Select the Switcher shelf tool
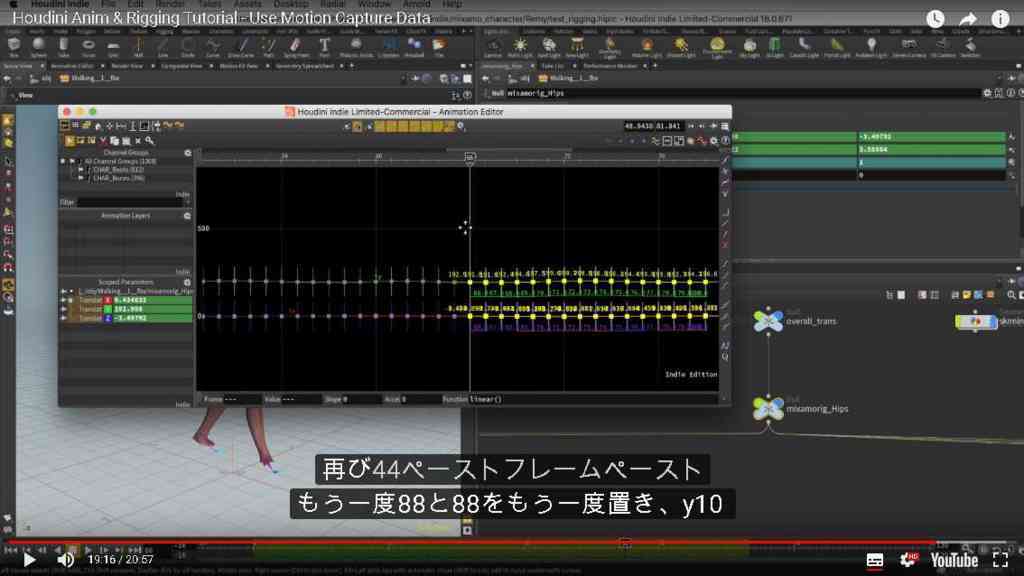Image resolution: width=1024 pixels, height=576 pixels. pyautogui.click(x=970, y=46)
